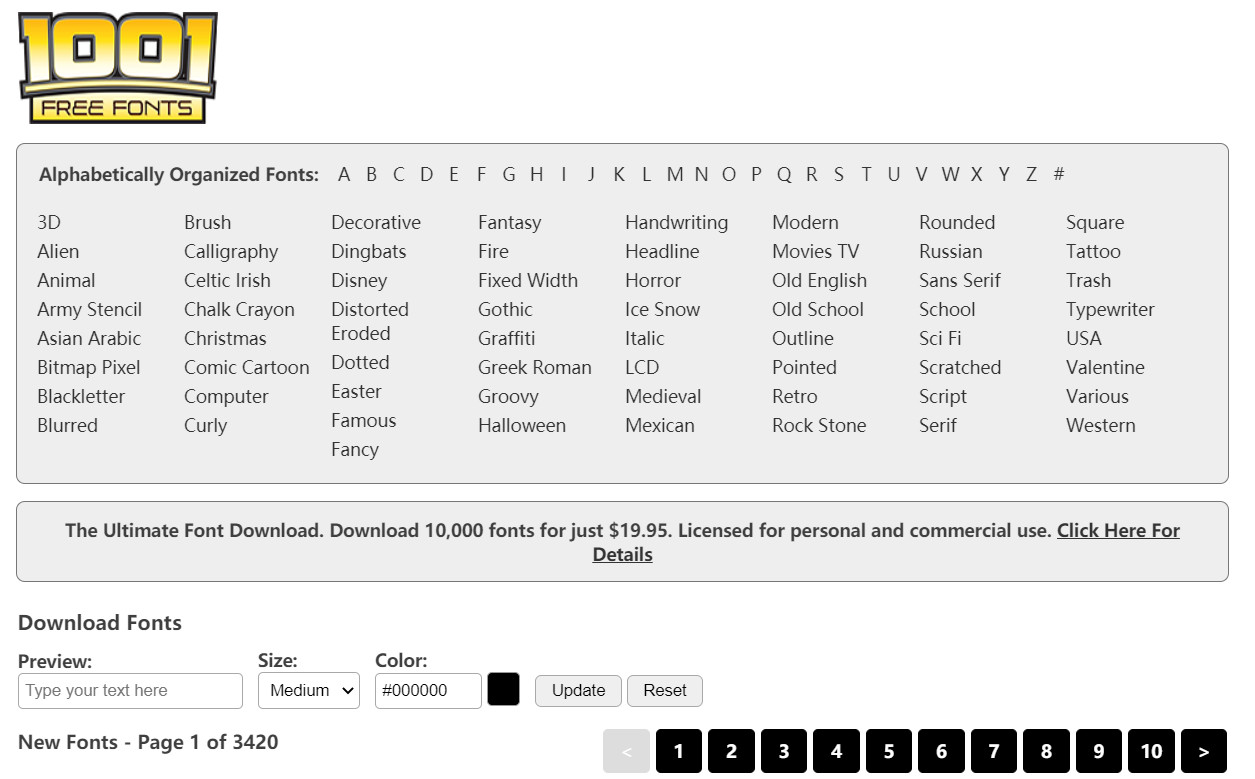Open the 3D fonts category
The width and height of the screenshot is (1255, 779).
pos(49,222)
